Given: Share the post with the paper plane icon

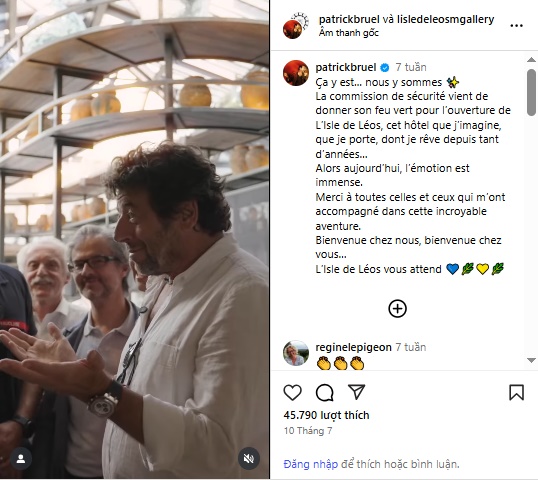Looking at the screenshot, I should 356,392.
